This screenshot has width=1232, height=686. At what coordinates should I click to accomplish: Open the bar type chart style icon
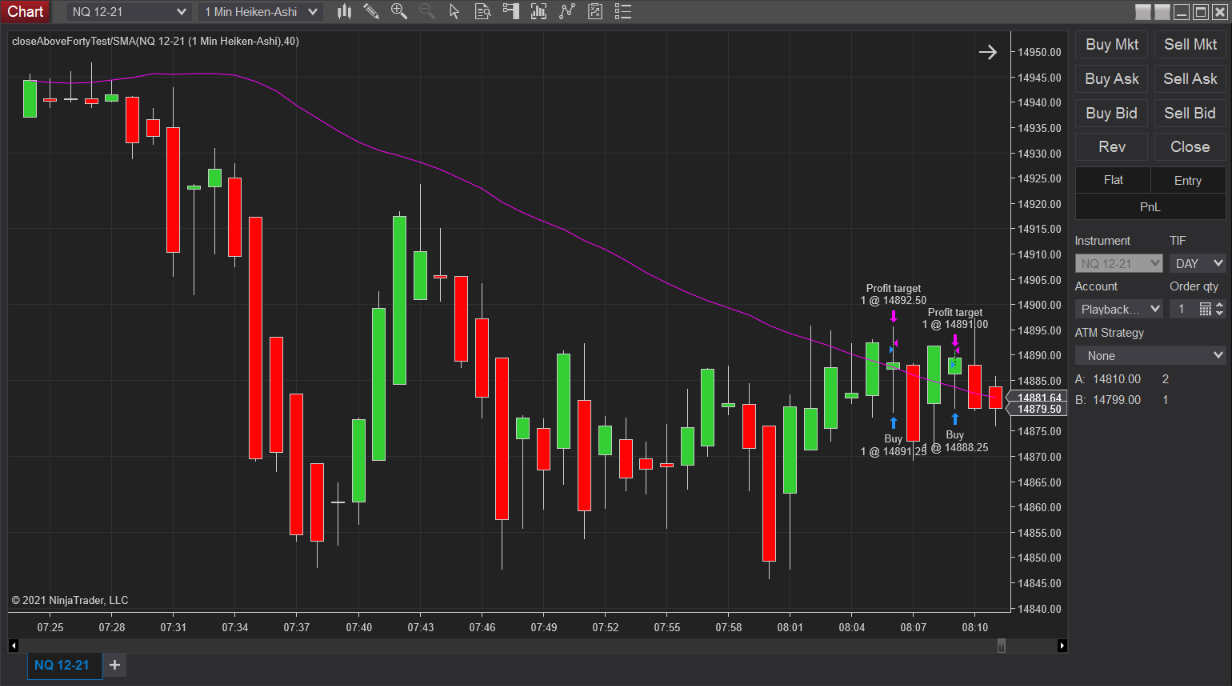coord(345,11)
